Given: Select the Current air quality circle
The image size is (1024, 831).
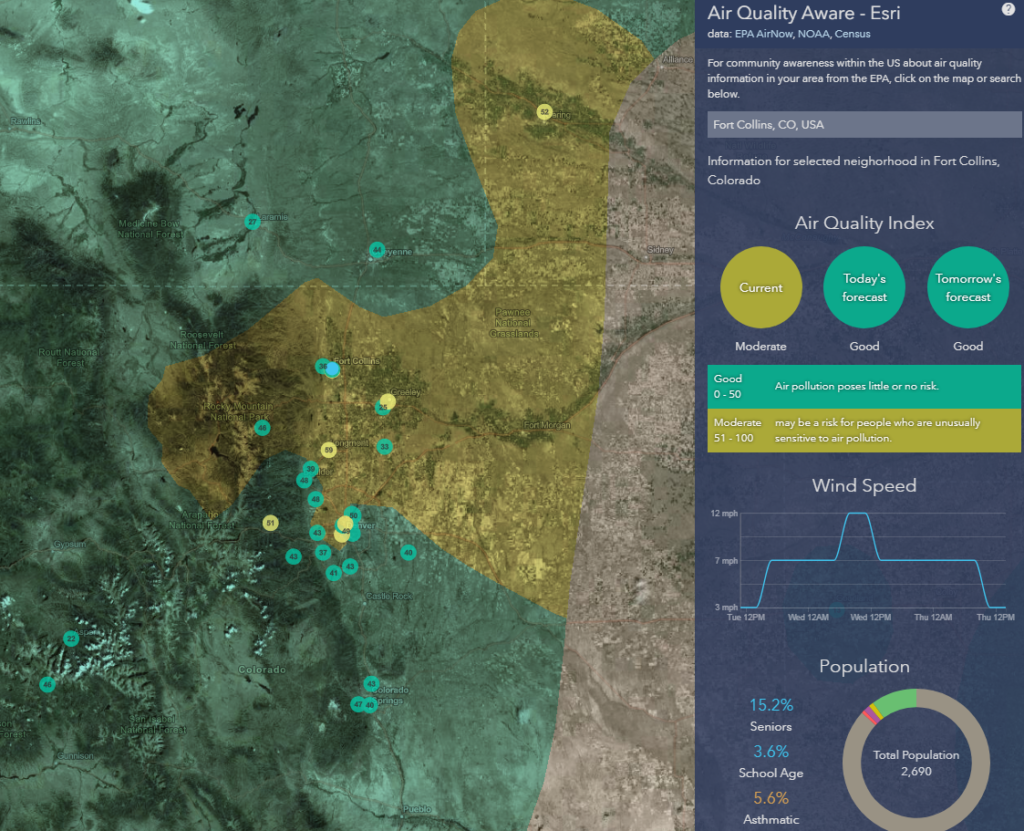Looking at the screenshot, I should (x=761, y=288).
